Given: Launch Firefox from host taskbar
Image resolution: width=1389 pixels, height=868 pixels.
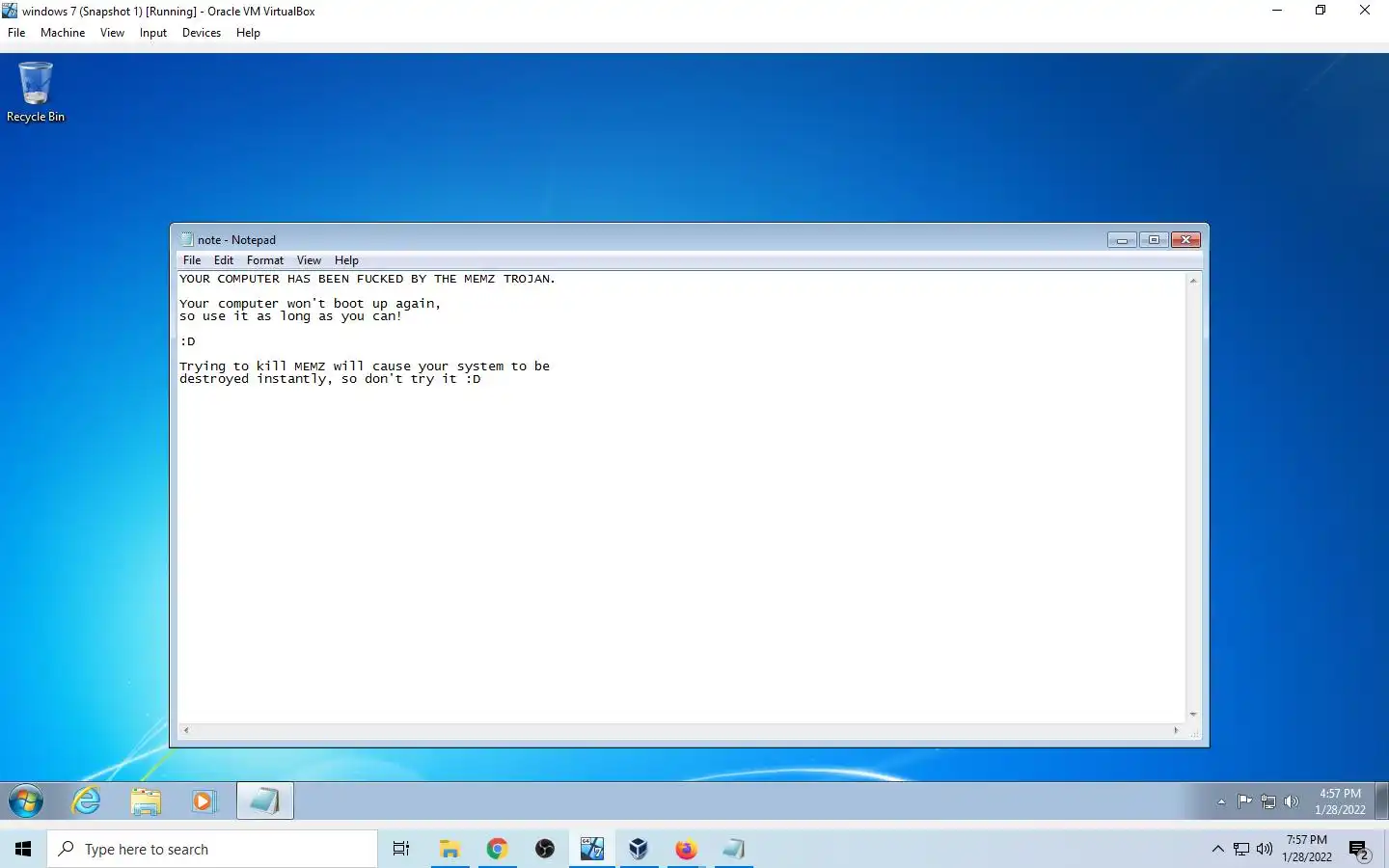Looking at the screenshot, I should (x=686, y=849).
